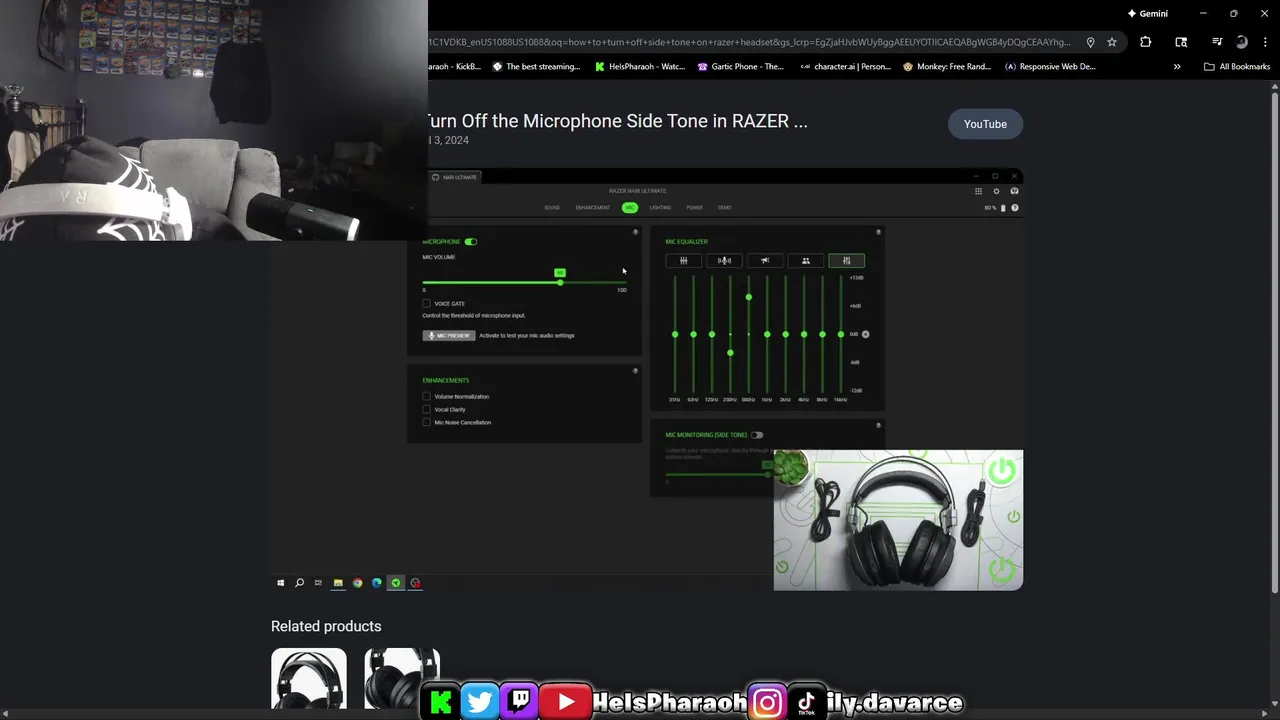Open the Gemini button in Chrome
Screen dimensions: 1280x720
click(x=1147, y=14)
